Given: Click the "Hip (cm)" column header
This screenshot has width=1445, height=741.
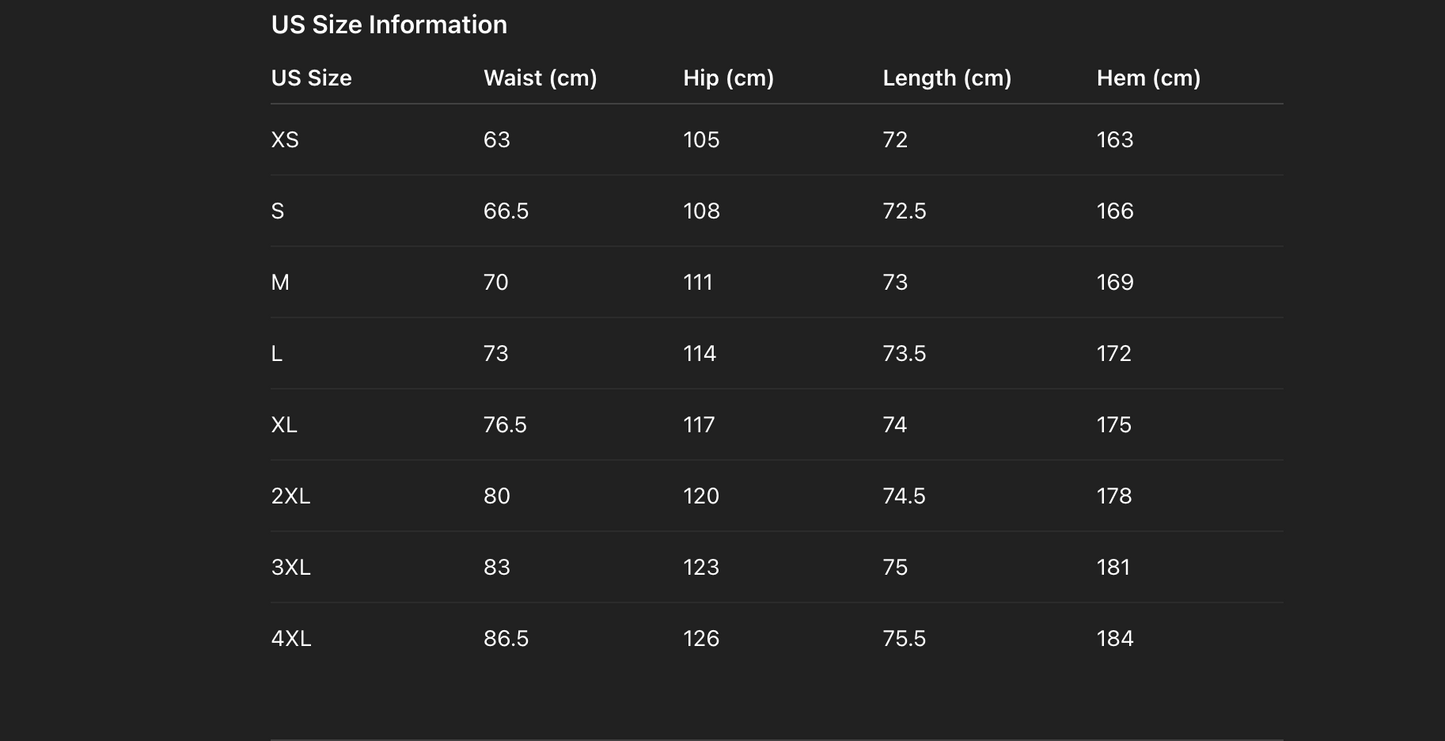Looking at the screenshot, I should coord(728,78).
